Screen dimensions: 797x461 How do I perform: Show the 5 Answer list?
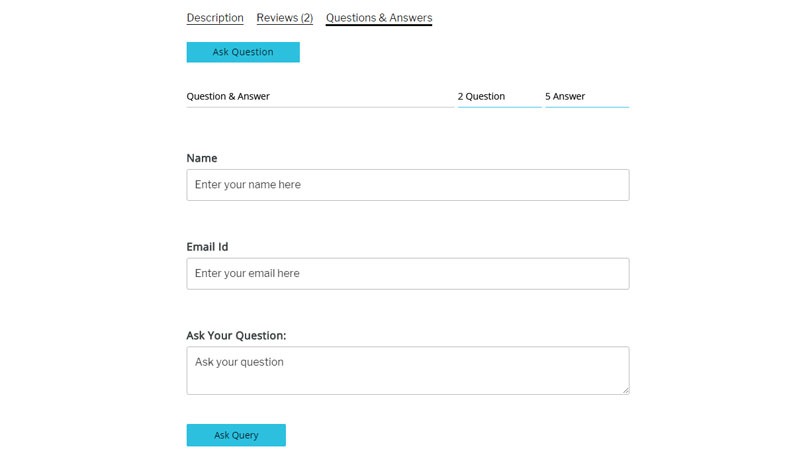565,97
